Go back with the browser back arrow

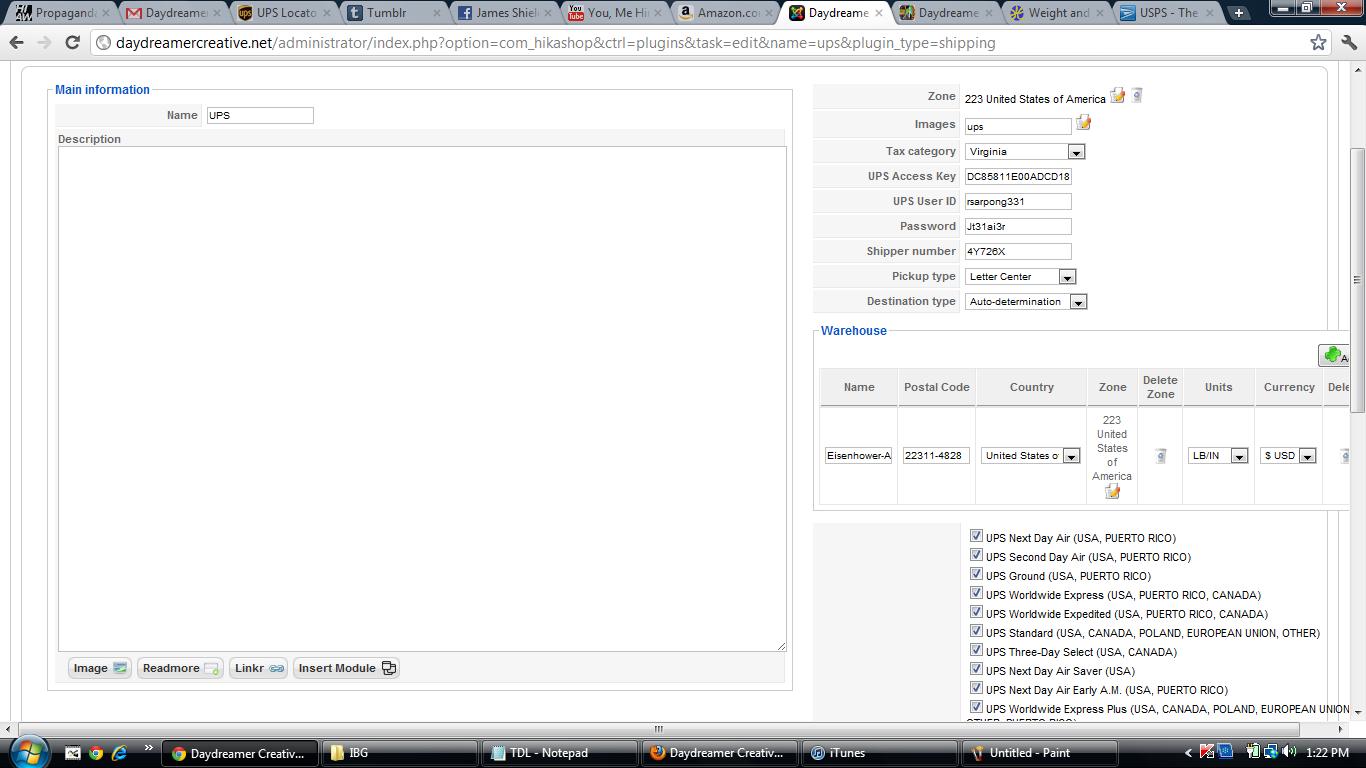[17, 43]
